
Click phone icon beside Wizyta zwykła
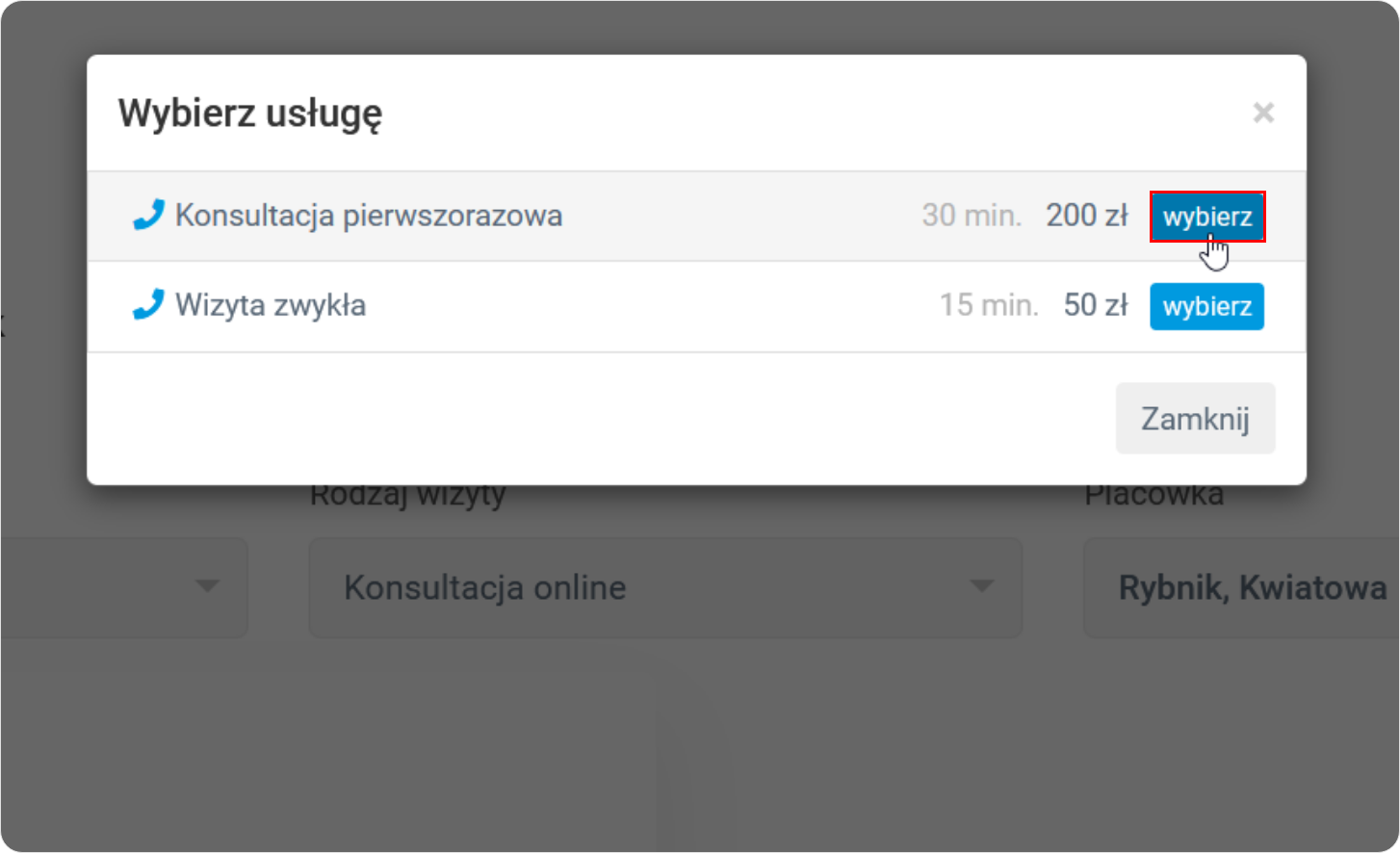(x=148, y=304)
